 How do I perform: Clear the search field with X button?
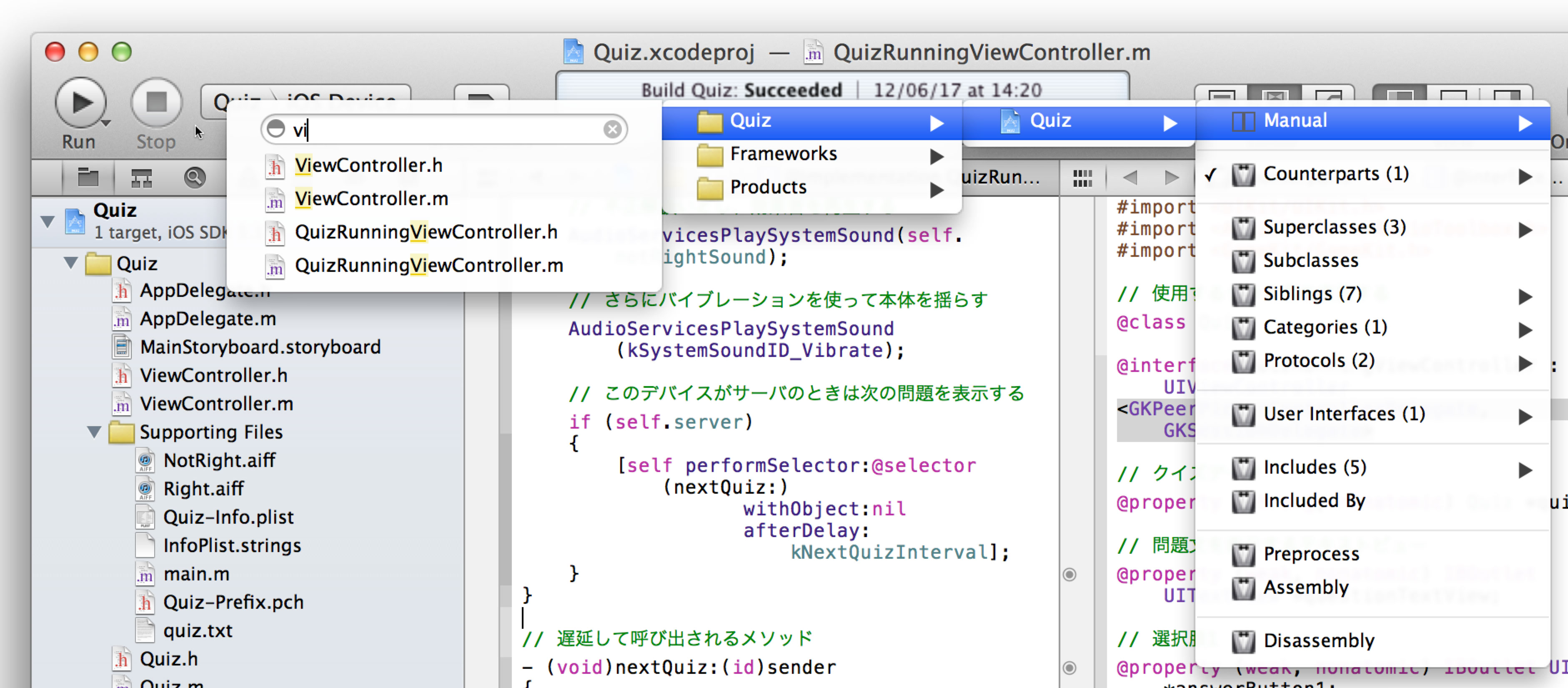(612, 129)
